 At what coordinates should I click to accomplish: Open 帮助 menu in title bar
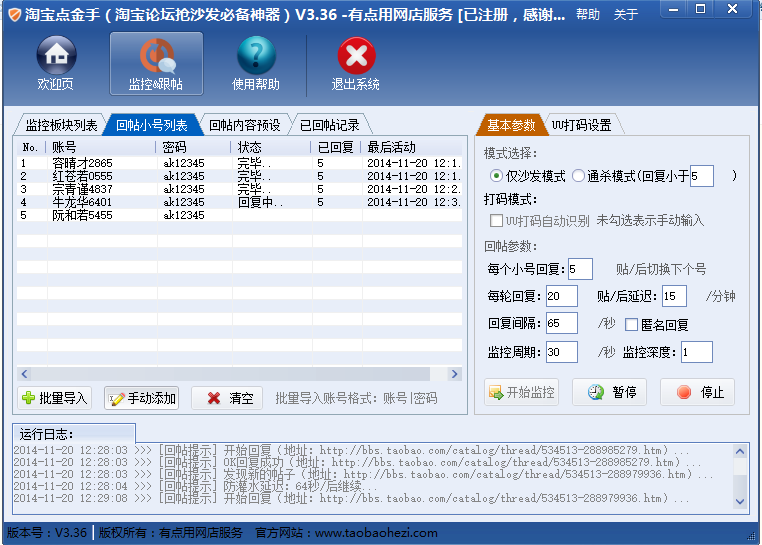click(588, 15)
